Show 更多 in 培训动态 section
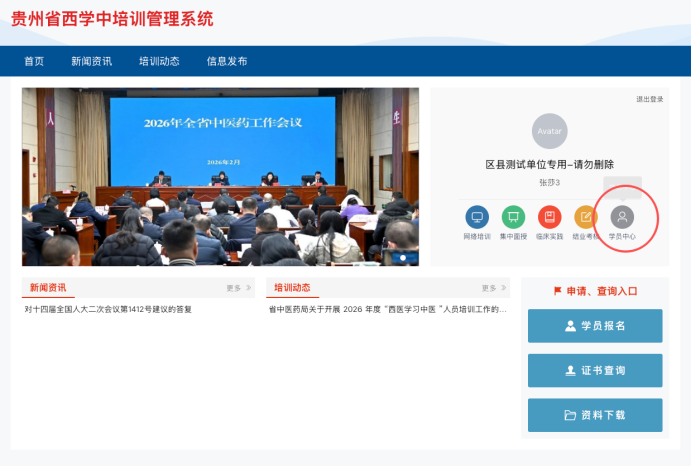This screenshot has width=692, height=467. click(493, 288)
